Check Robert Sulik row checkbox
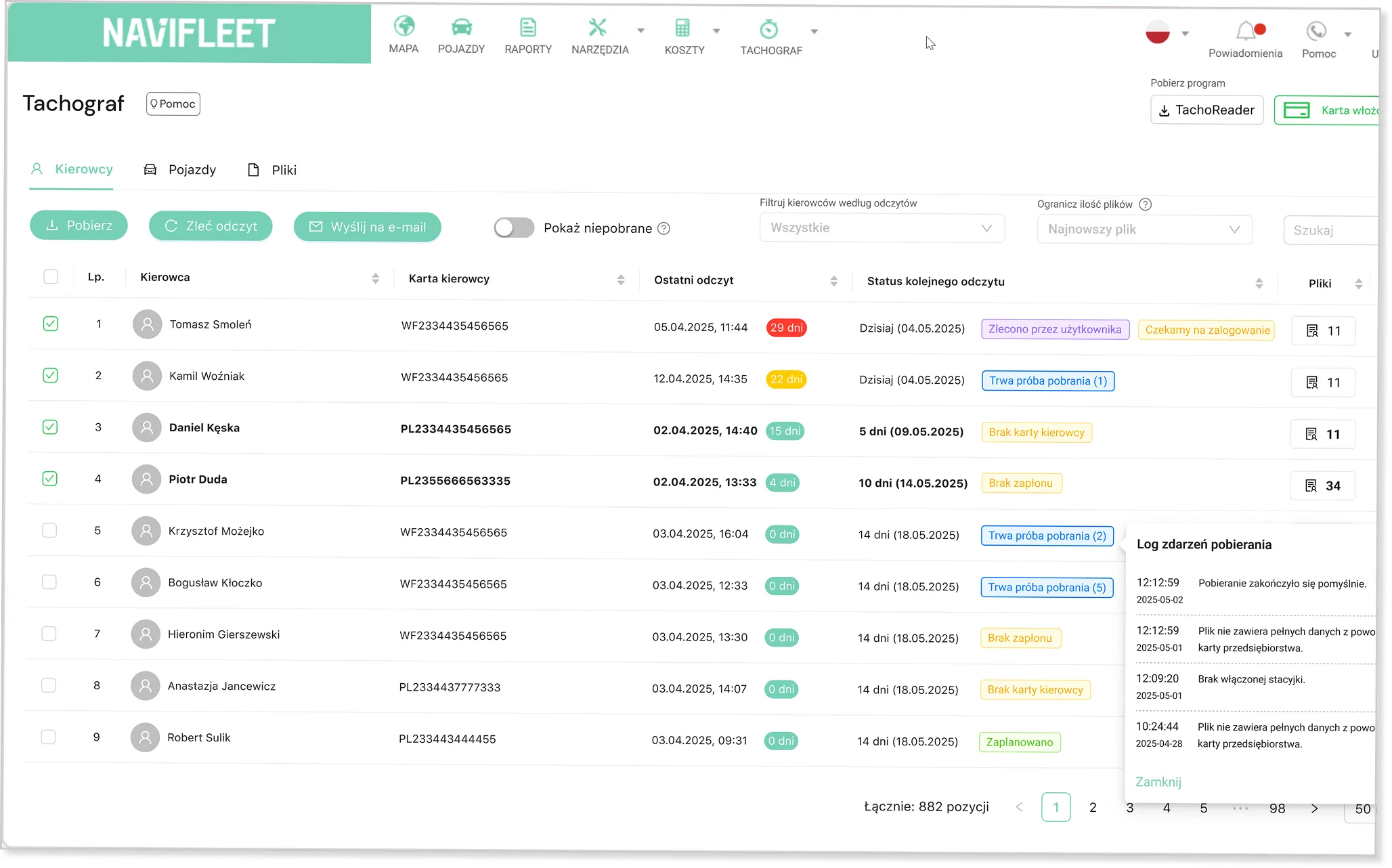 pyautogui.click(x=48, y=737)
